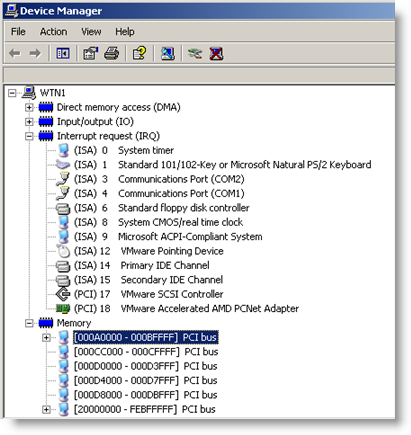Expand the 20000000 - FEBFFFFF PCI bus entry

tap(46, 409)
